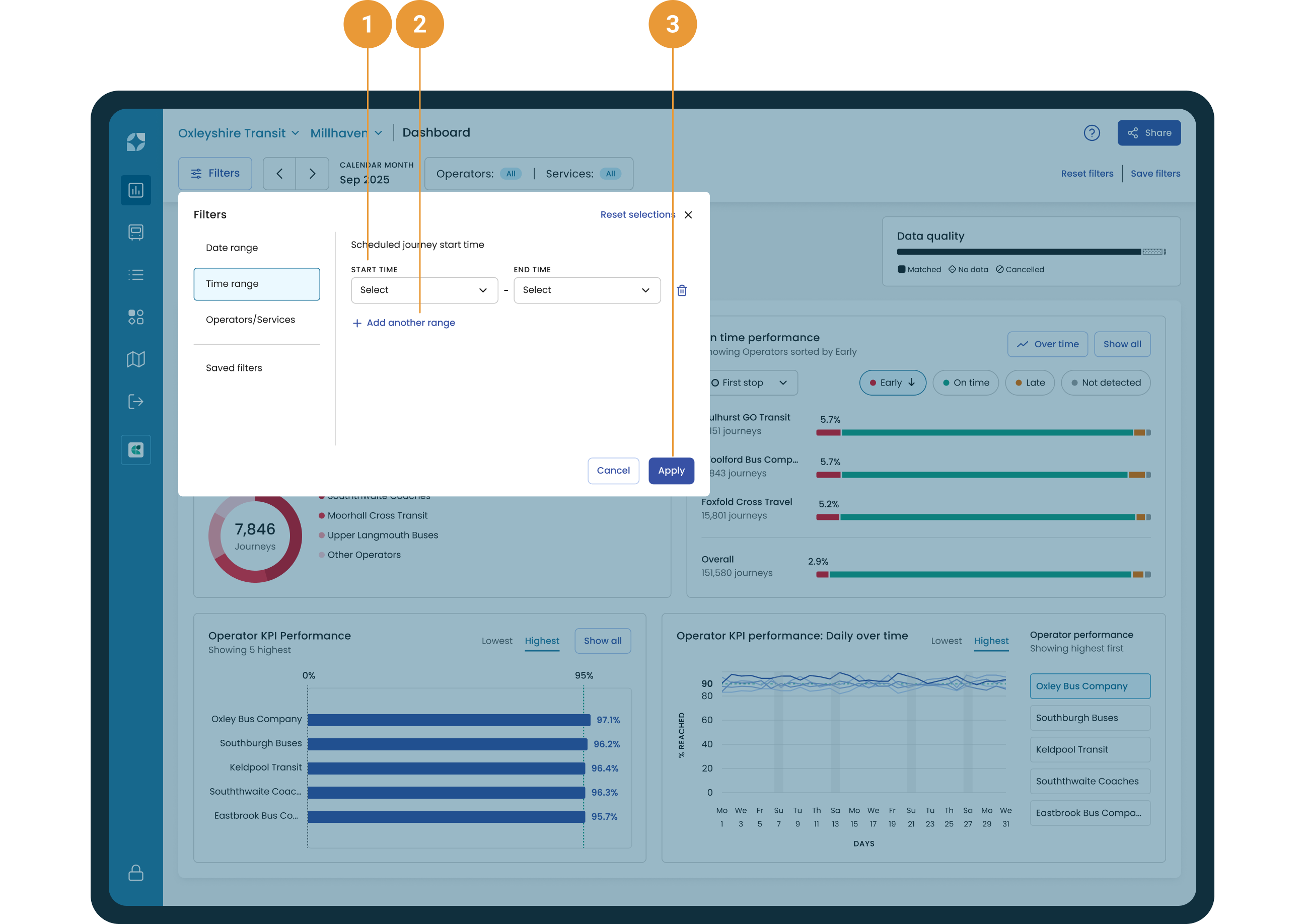Click the lock icon at sidebar bottom
This screenshot has width=1305, height=924.
tap(135, 872)
